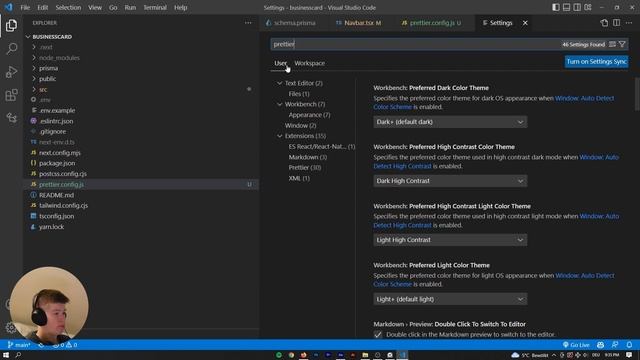
Task: Click the settings editor vertical scrollbar
Action: [x=637, y=94]
